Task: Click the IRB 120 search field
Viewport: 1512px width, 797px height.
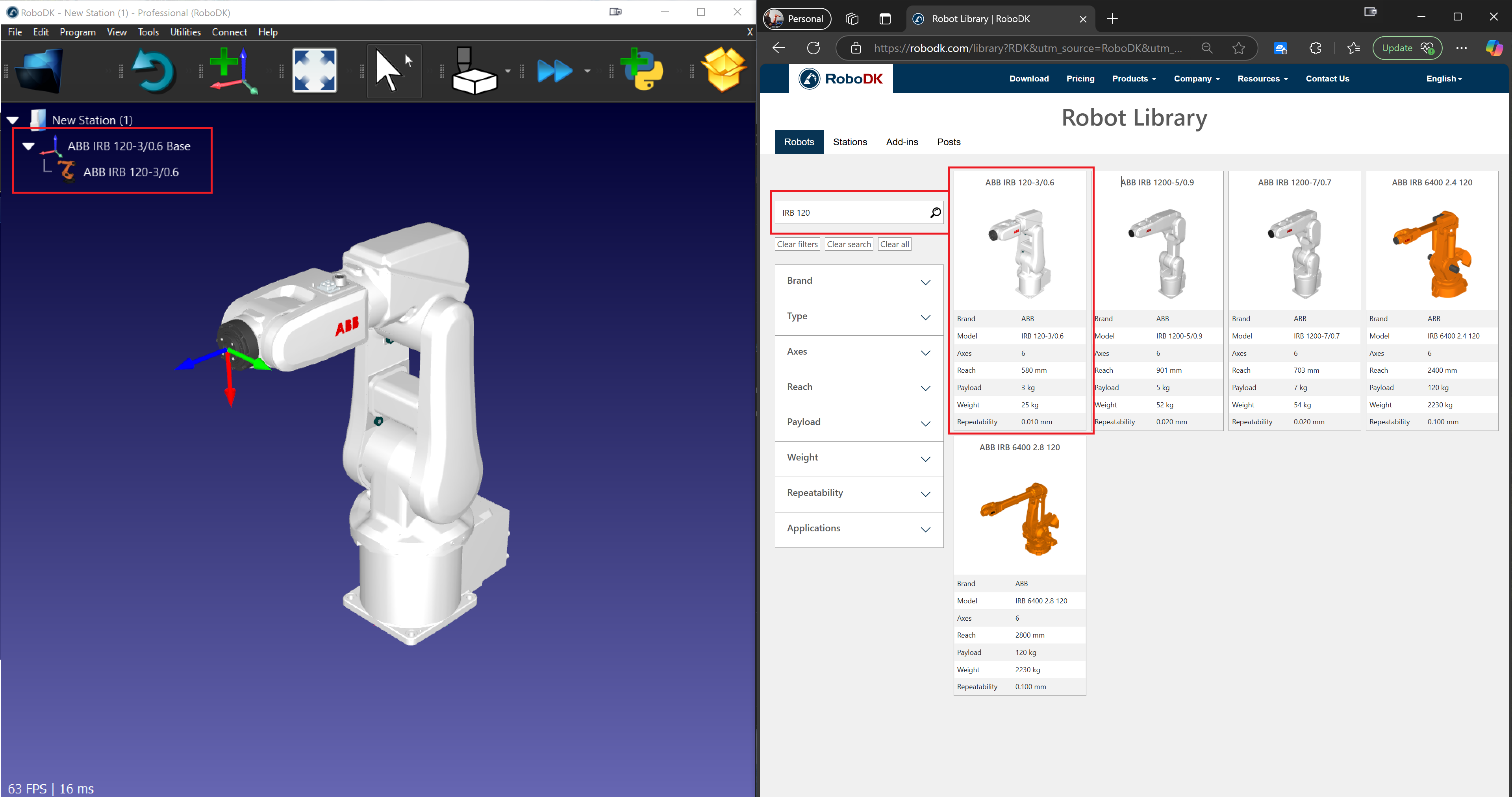Action: (851, 212)
